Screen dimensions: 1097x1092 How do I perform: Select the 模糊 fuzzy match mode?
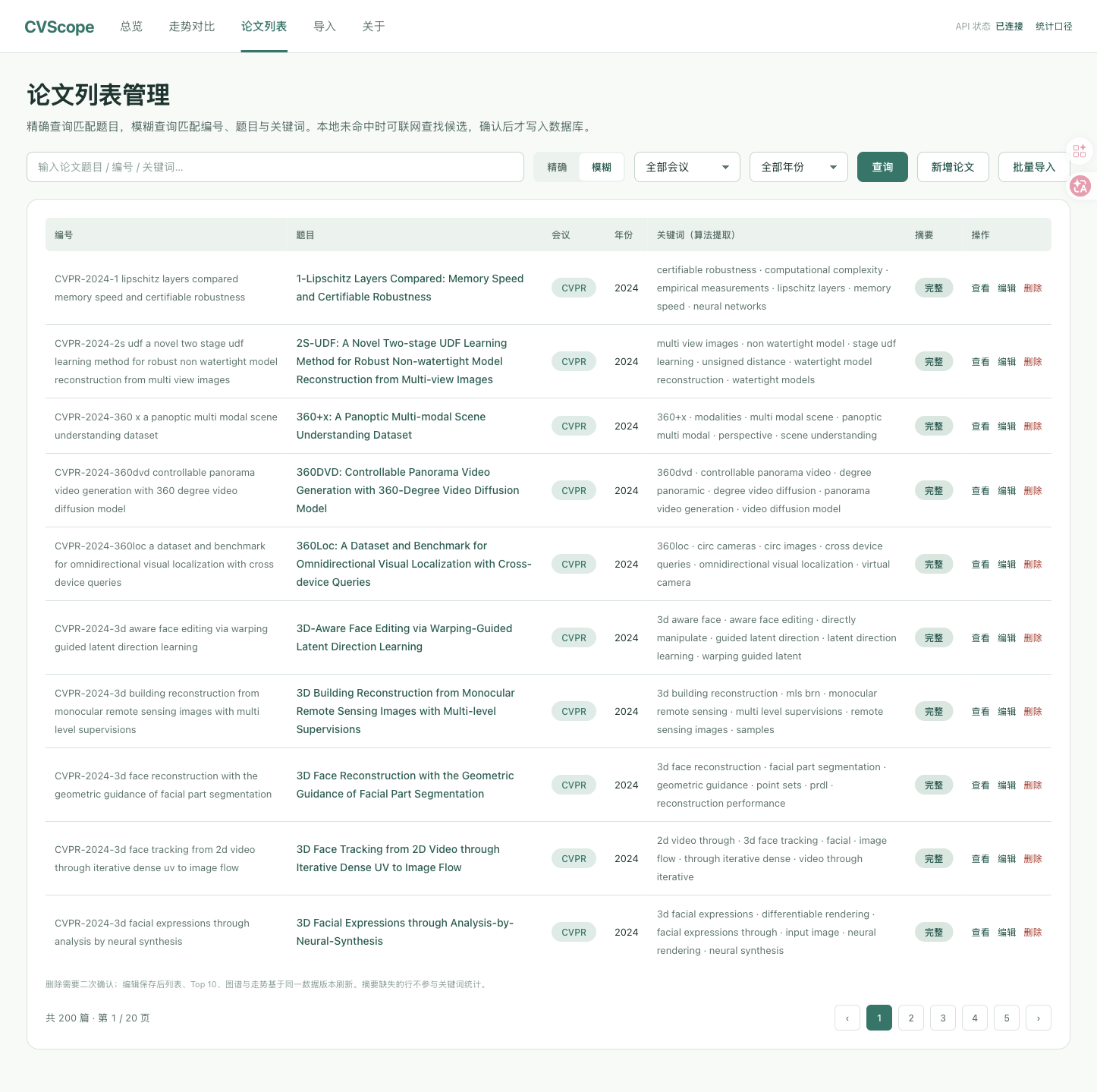[x=602, y=167]
